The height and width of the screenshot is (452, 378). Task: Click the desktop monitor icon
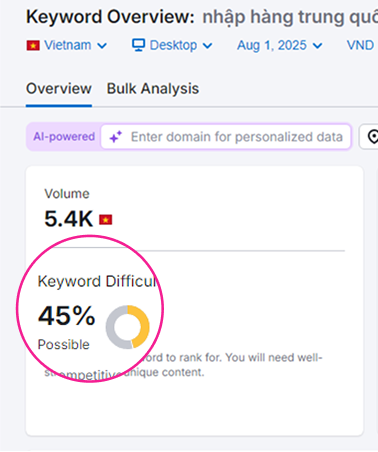coord(138,45)
